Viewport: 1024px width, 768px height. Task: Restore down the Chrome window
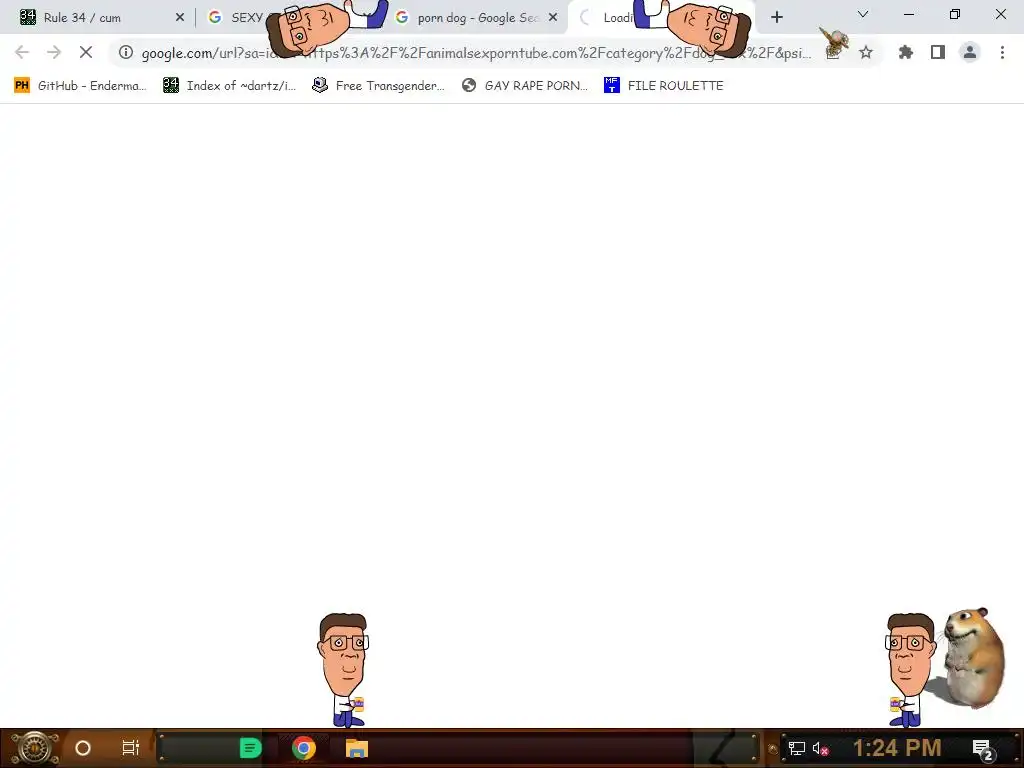955,14
